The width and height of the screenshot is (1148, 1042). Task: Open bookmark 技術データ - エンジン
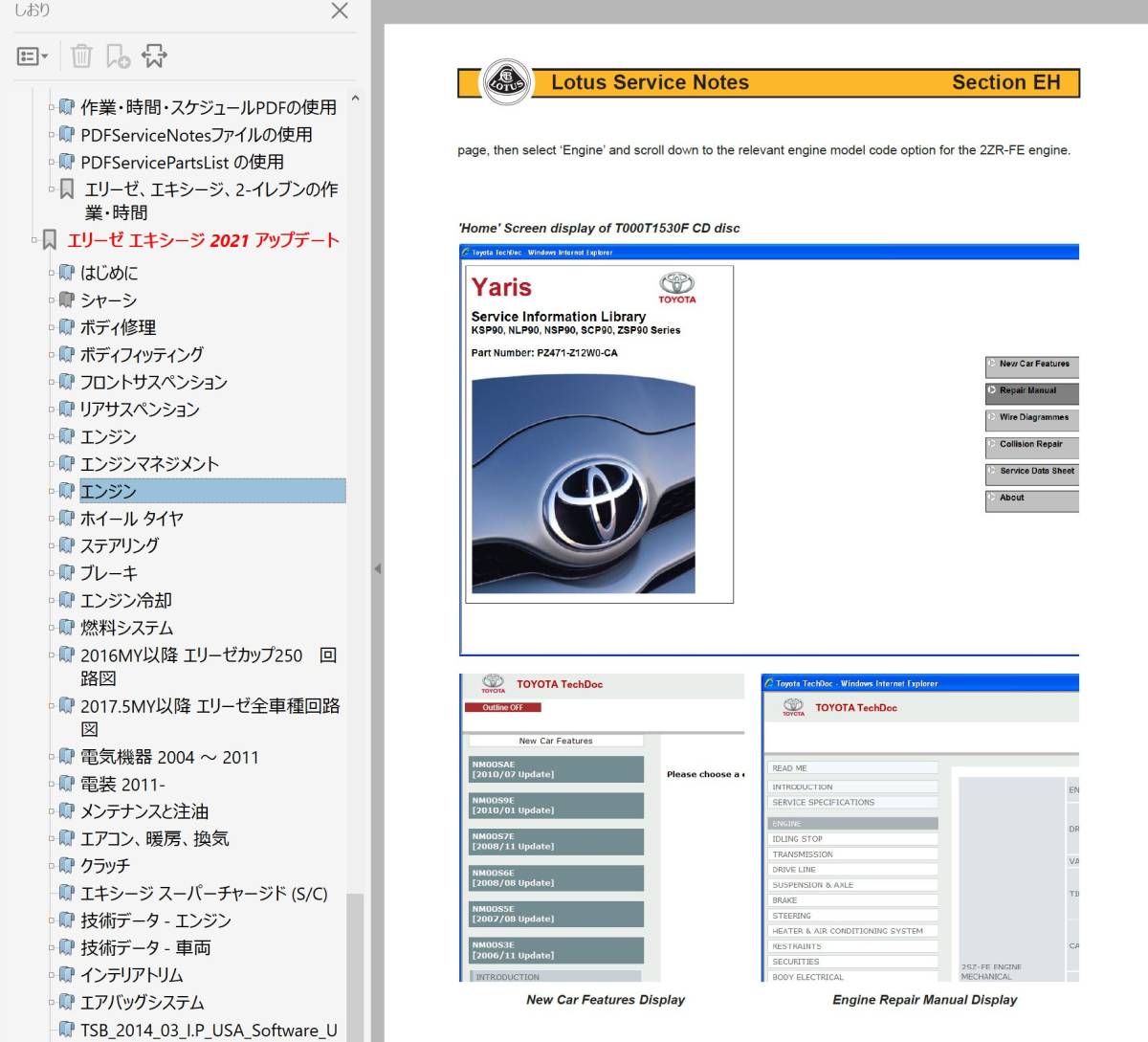(156, 920)
